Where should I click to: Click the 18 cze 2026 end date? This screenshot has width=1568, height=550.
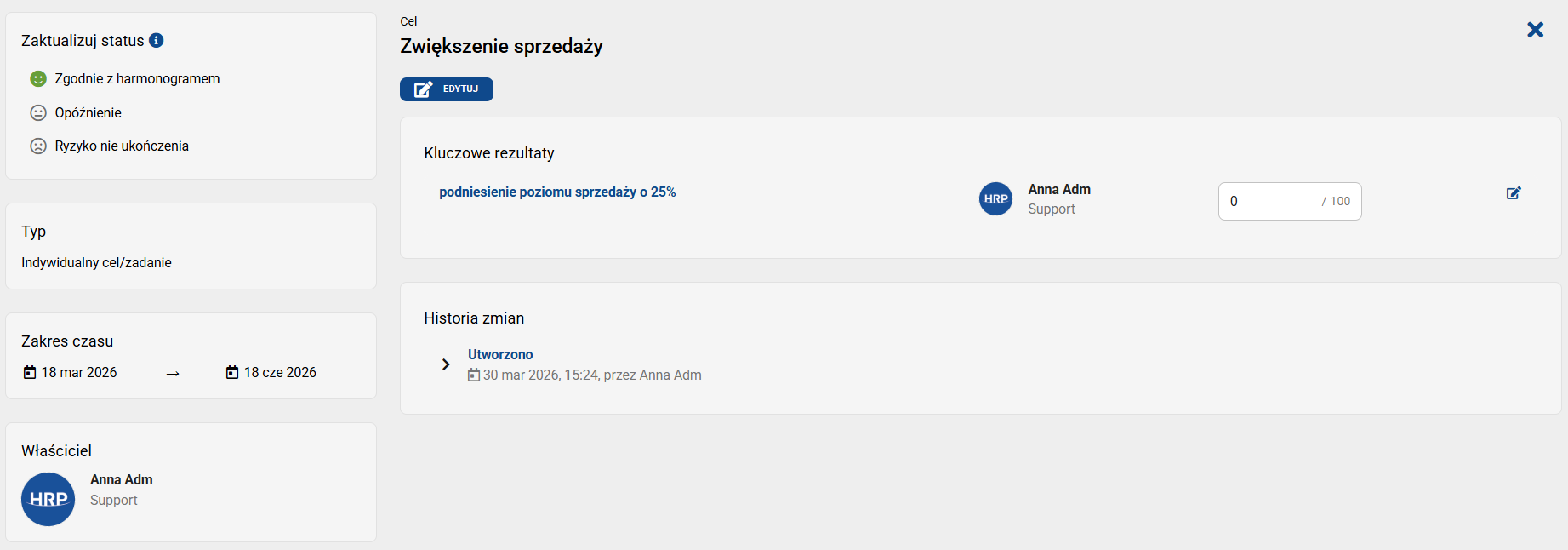280,372
